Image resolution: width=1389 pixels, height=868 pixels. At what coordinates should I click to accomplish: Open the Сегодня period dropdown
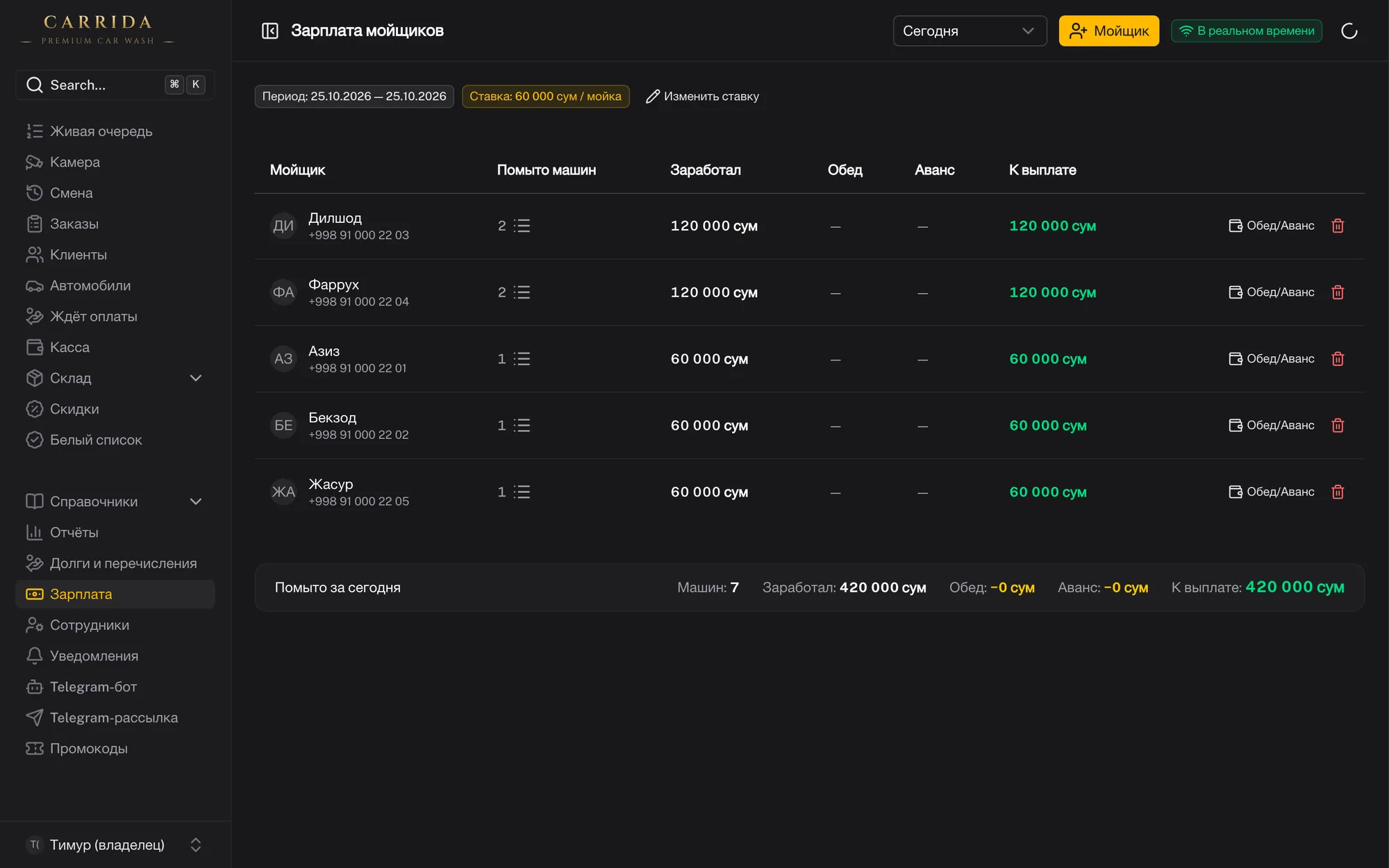pos(970,31)
